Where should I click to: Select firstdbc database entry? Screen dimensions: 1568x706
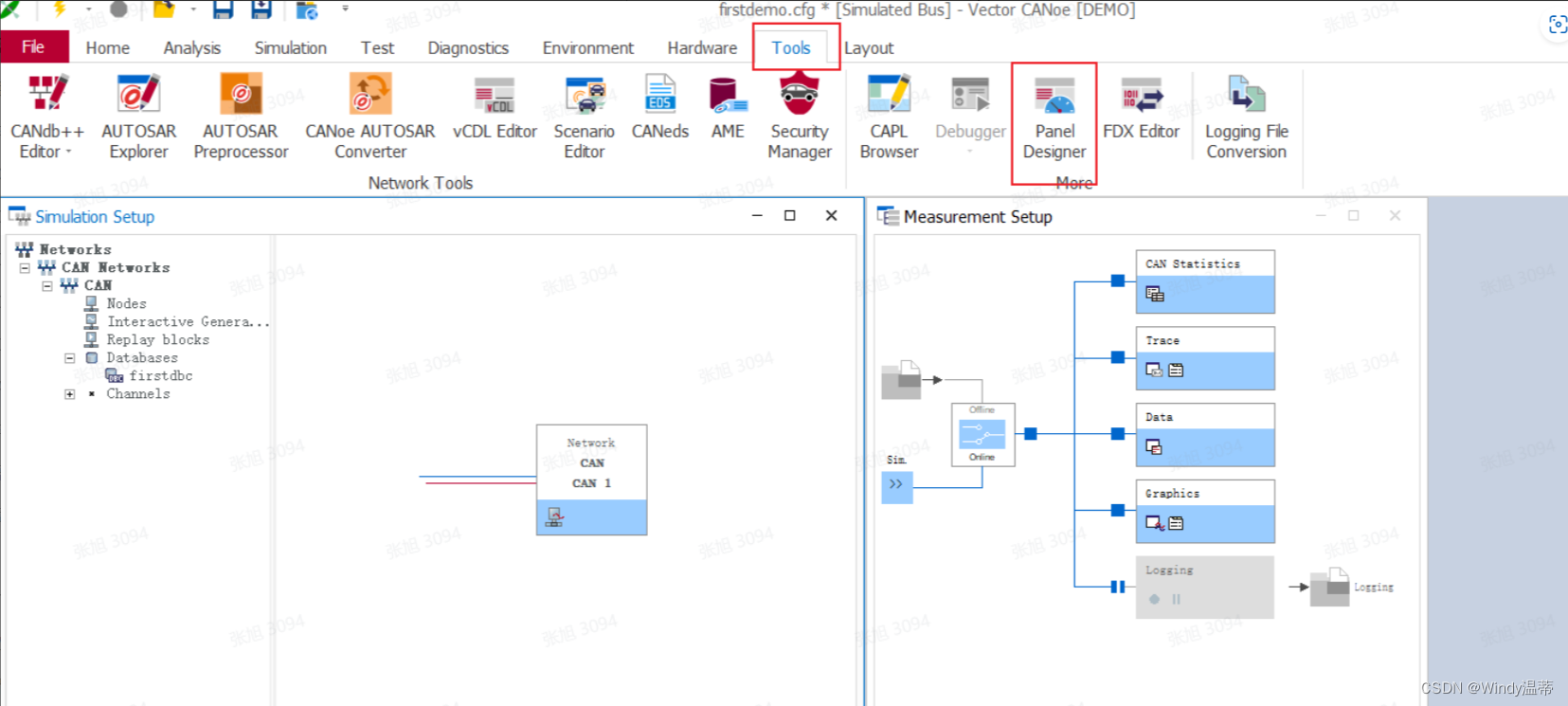(x=161, y=376)
